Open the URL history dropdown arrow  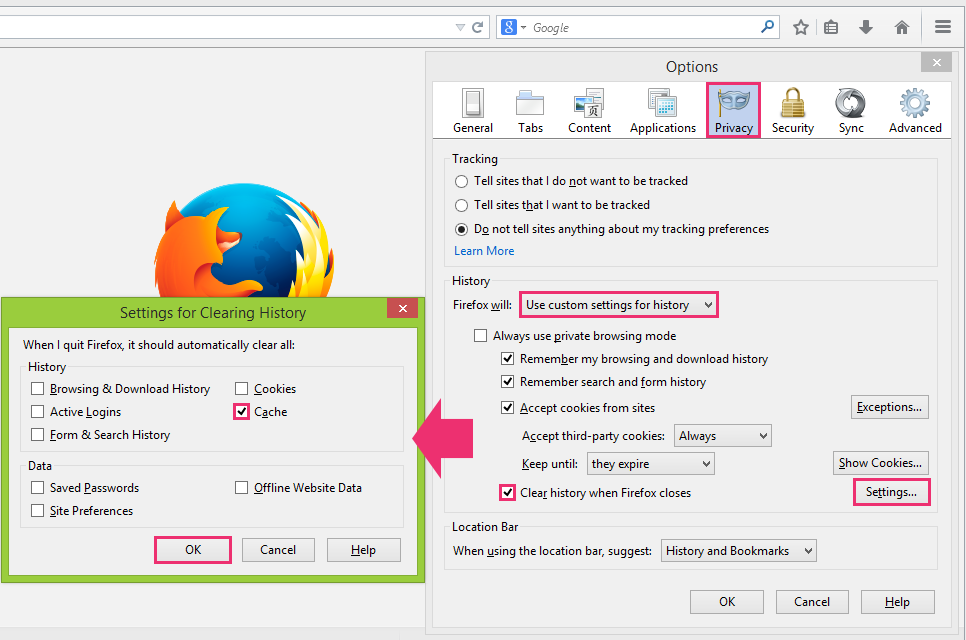point(460,28)
